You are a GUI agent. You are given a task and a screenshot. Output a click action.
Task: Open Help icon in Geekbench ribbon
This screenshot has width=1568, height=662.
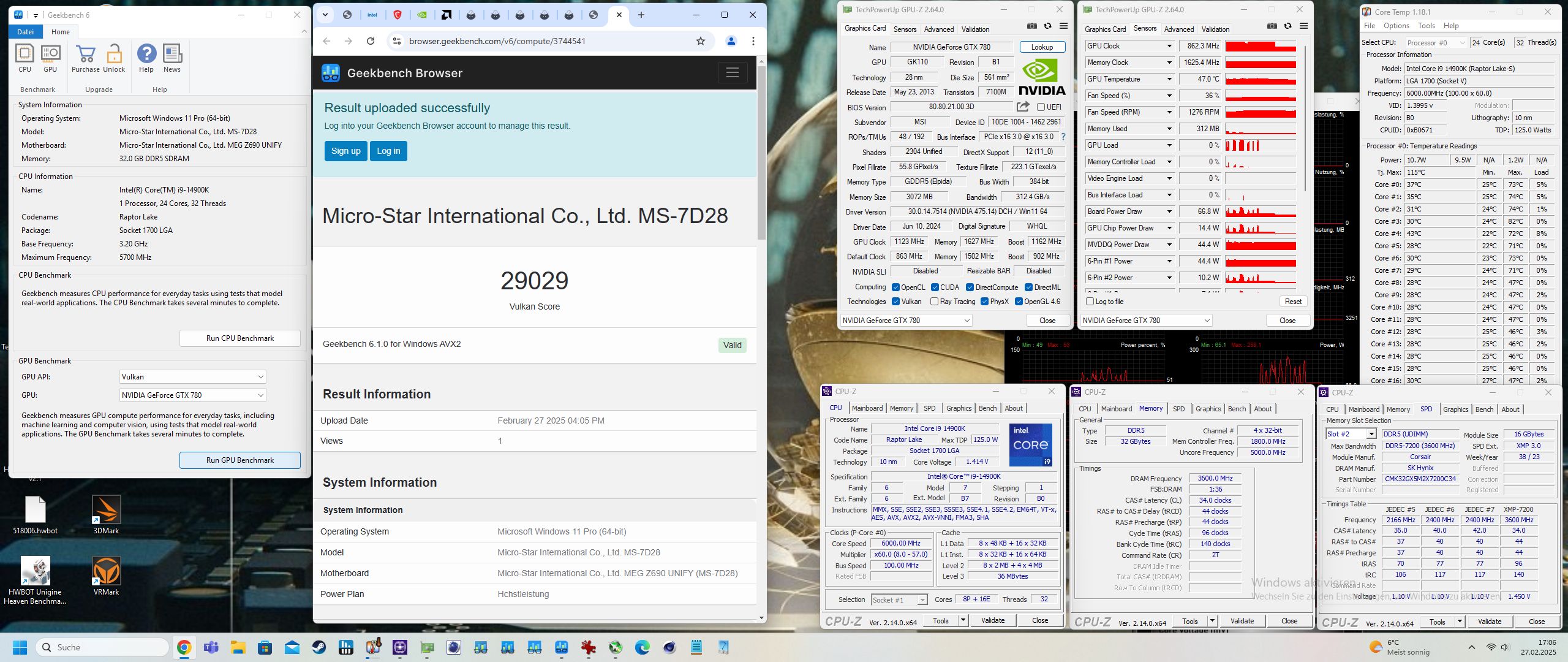pos(146,59)
